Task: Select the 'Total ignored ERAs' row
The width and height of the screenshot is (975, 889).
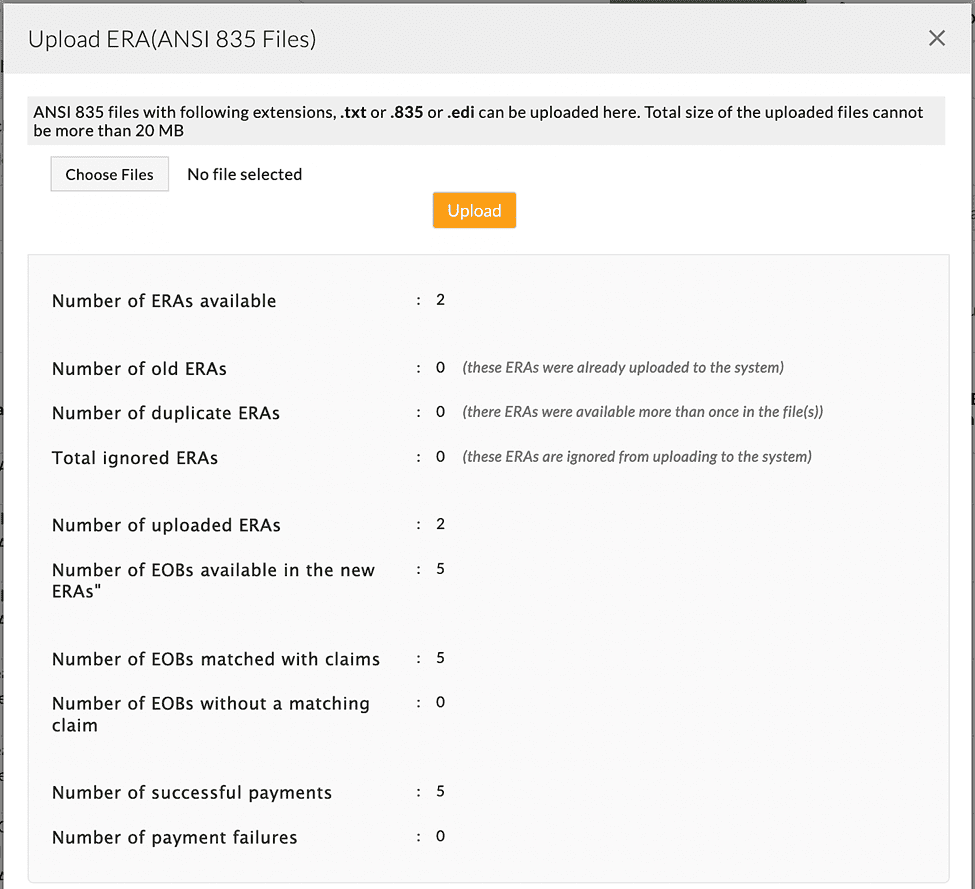Action: 135,457
